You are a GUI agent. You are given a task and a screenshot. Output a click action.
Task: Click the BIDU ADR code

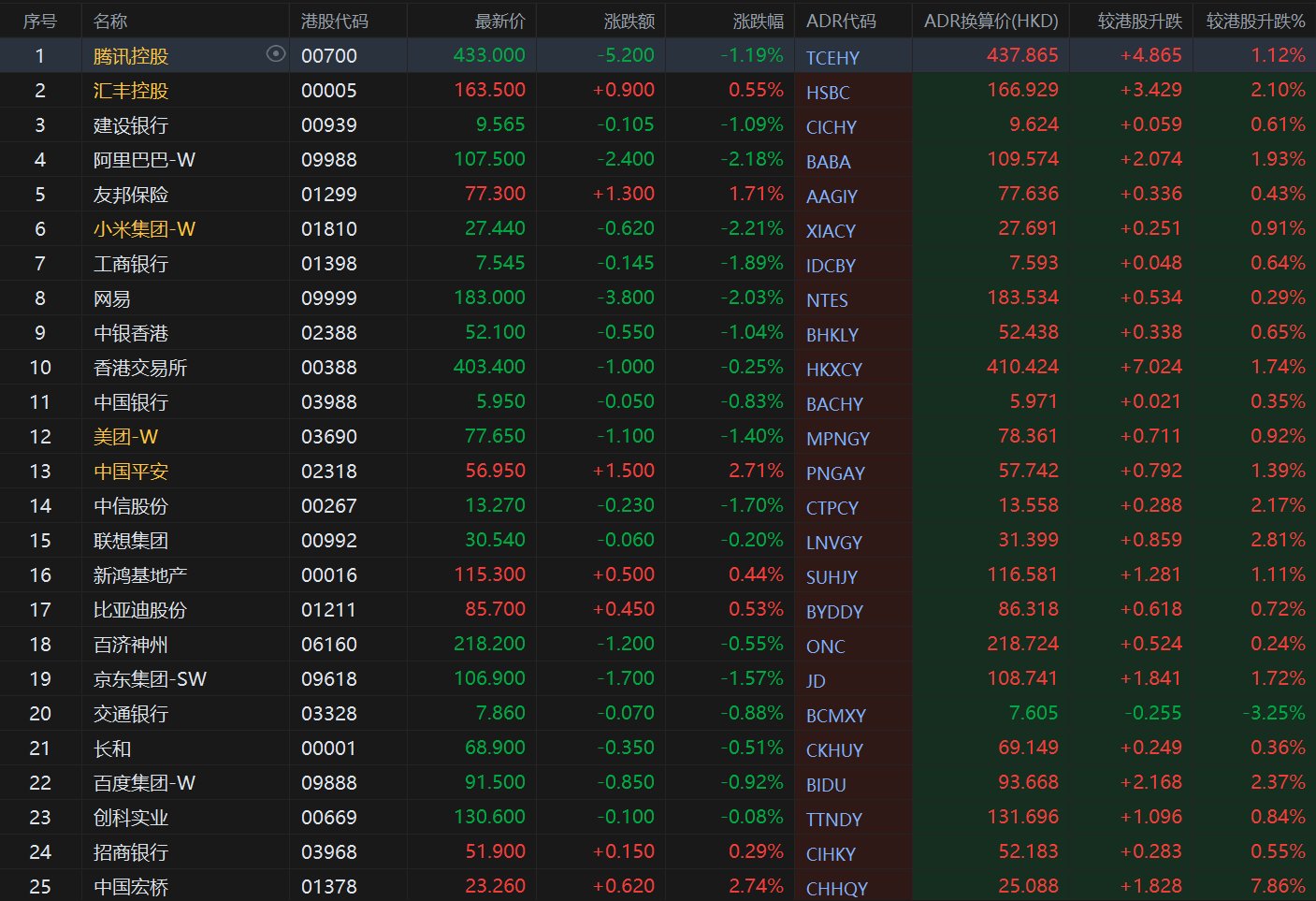click(826, 785)
